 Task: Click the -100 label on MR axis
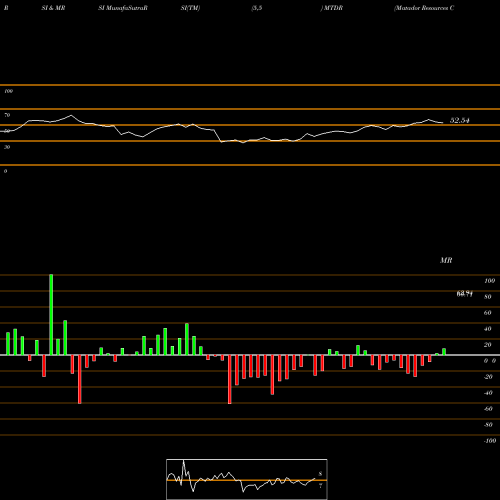(490, 441)
